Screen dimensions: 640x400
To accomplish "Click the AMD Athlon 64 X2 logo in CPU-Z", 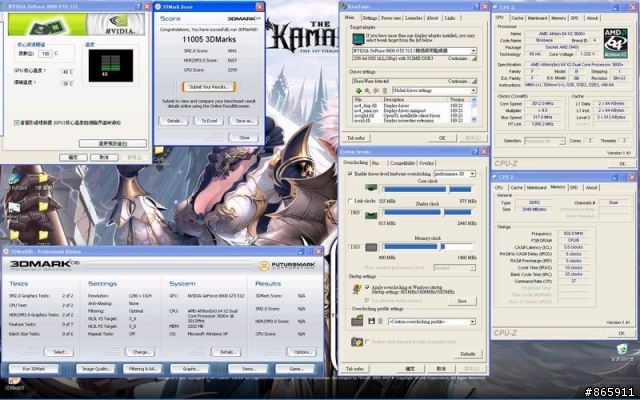I will click(x=616, y=43).
